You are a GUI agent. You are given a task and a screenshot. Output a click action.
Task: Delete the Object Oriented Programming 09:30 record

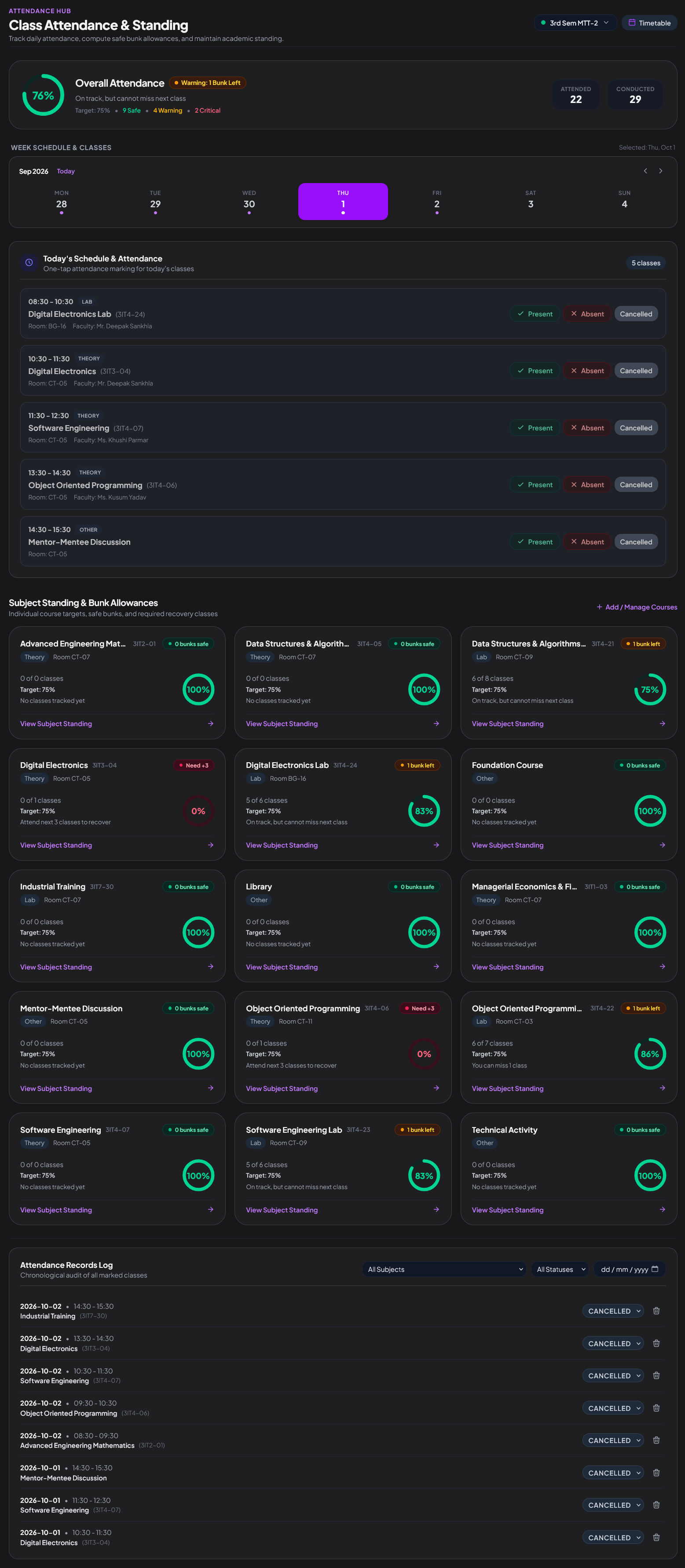656,1408
